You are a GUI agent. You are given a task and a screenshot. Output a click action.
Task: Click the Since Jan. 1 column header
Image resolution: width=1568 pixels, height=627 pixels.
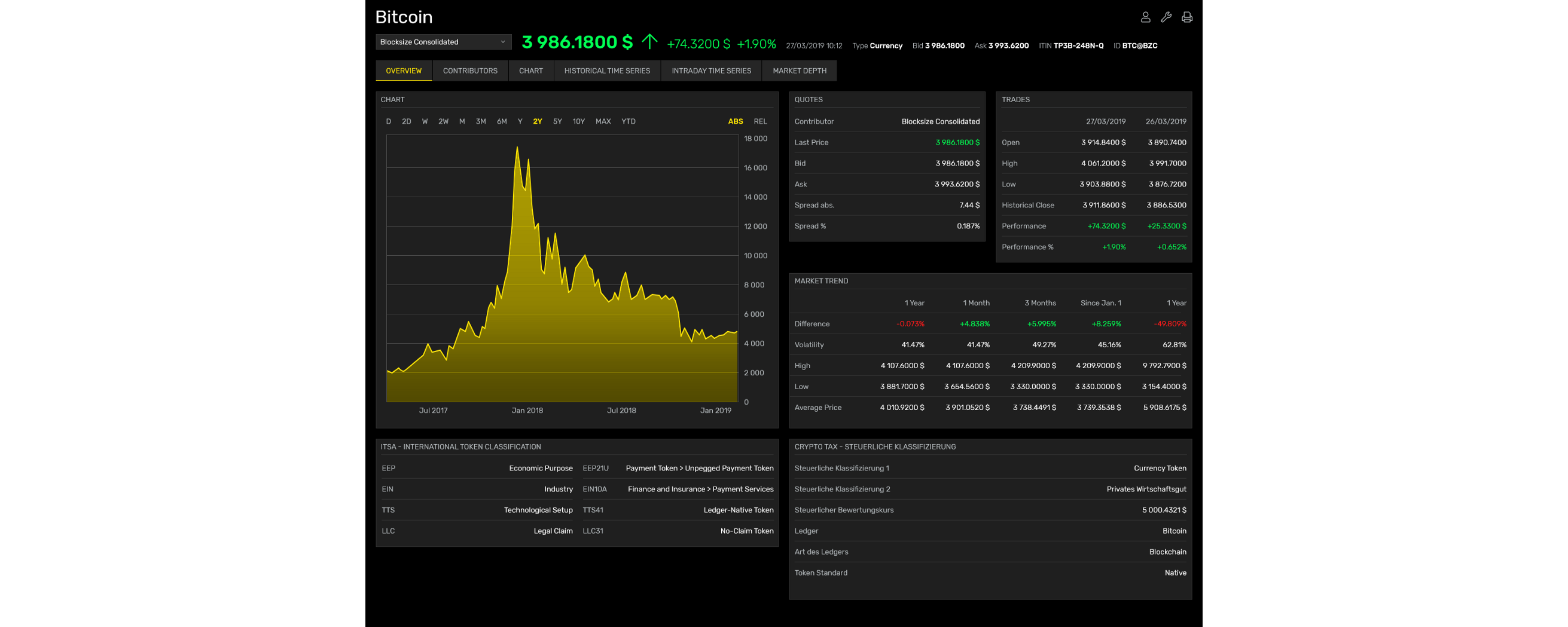pyautogui.click(x=1100, y=303)
